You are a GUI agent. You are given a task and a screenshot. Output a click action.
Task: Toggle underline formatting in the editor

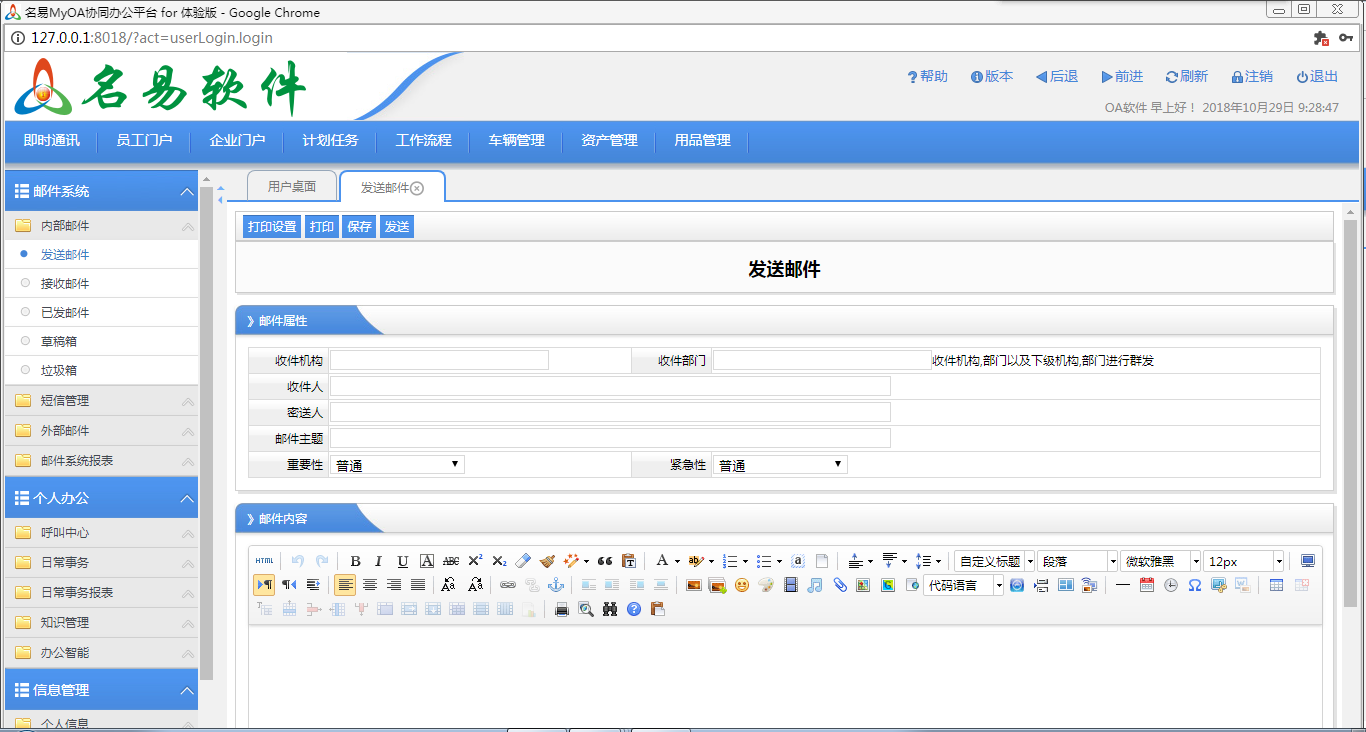403,561
